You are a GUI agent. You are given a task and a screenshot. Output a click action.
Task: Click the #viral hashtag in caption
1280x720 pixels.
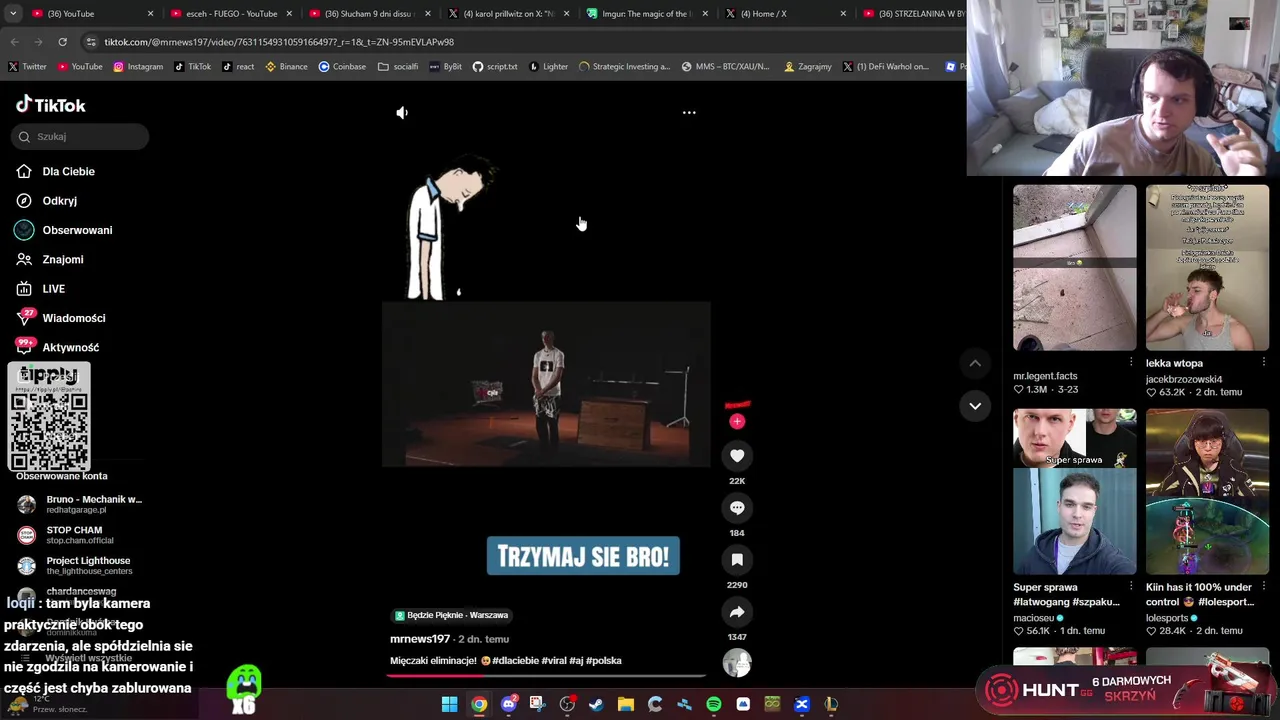pos(554,661)
